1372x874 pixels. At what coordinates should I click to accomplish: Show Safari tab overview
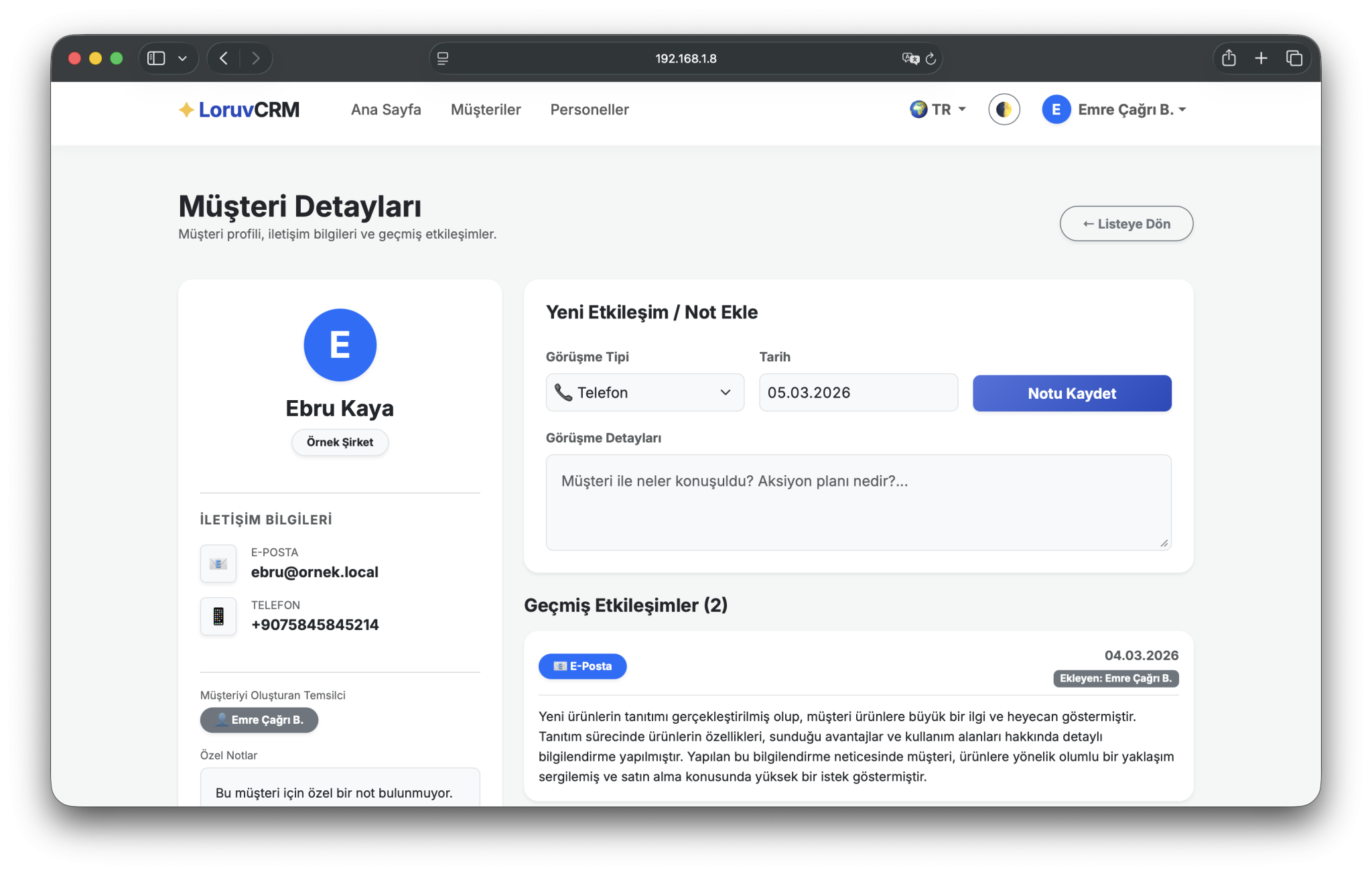click(x=1294, y=58)
